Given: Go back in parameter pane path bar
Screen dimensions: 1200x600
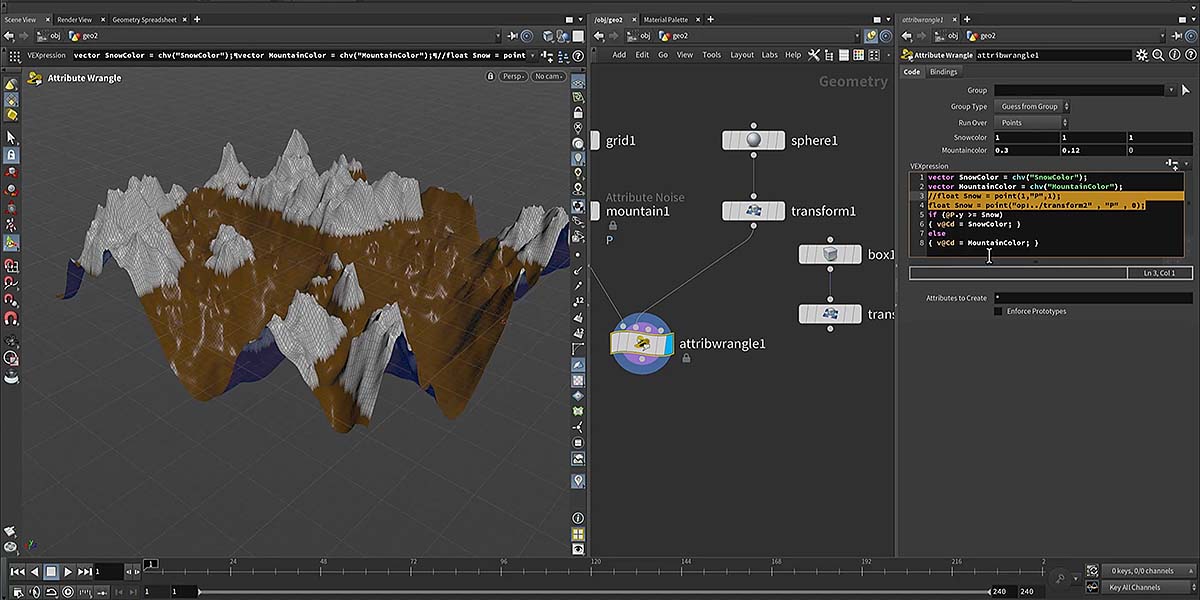Looking at the screenshot, I should coord(906,36).
